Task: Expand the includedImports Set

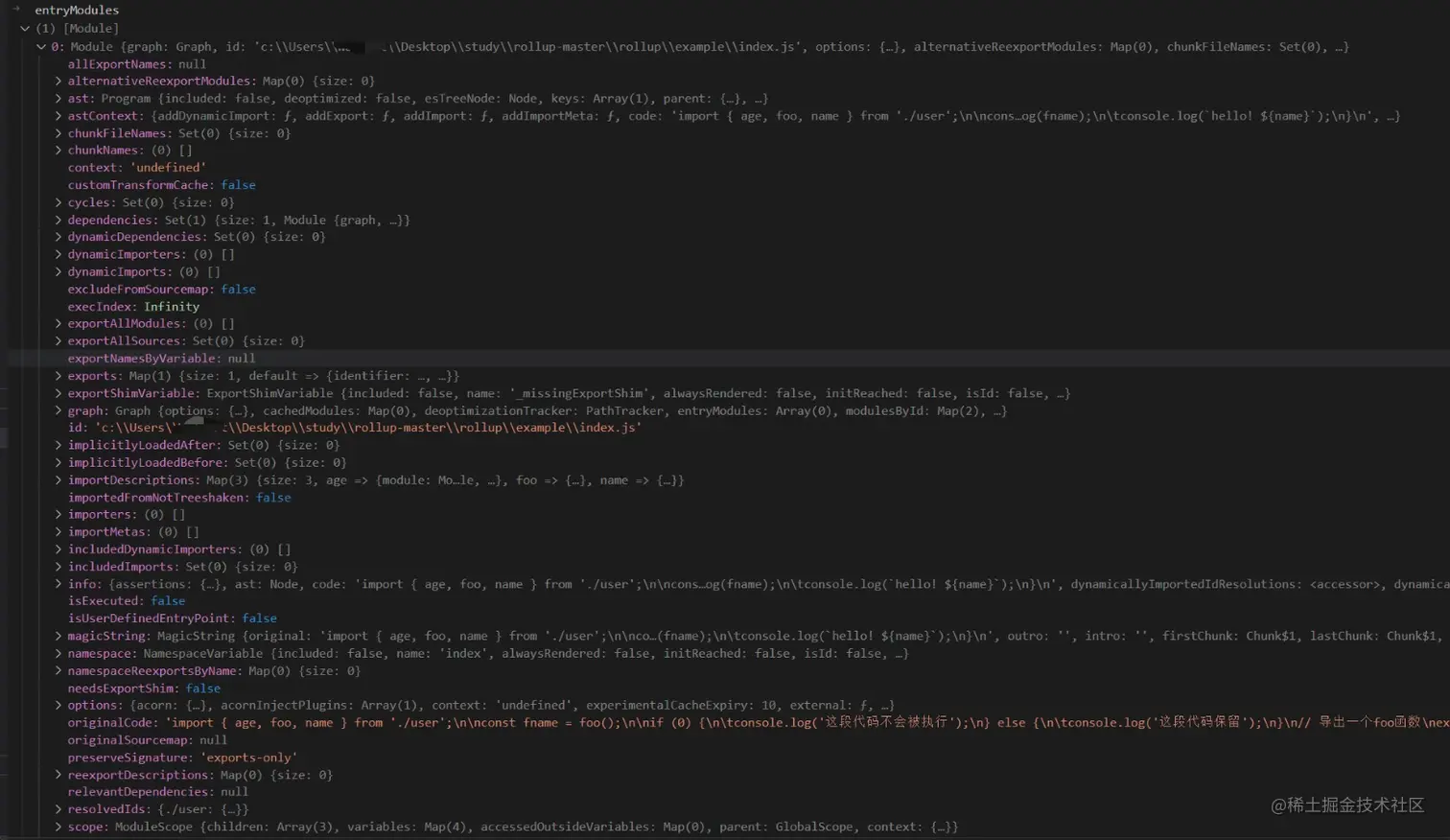Action: click(58, 567)
